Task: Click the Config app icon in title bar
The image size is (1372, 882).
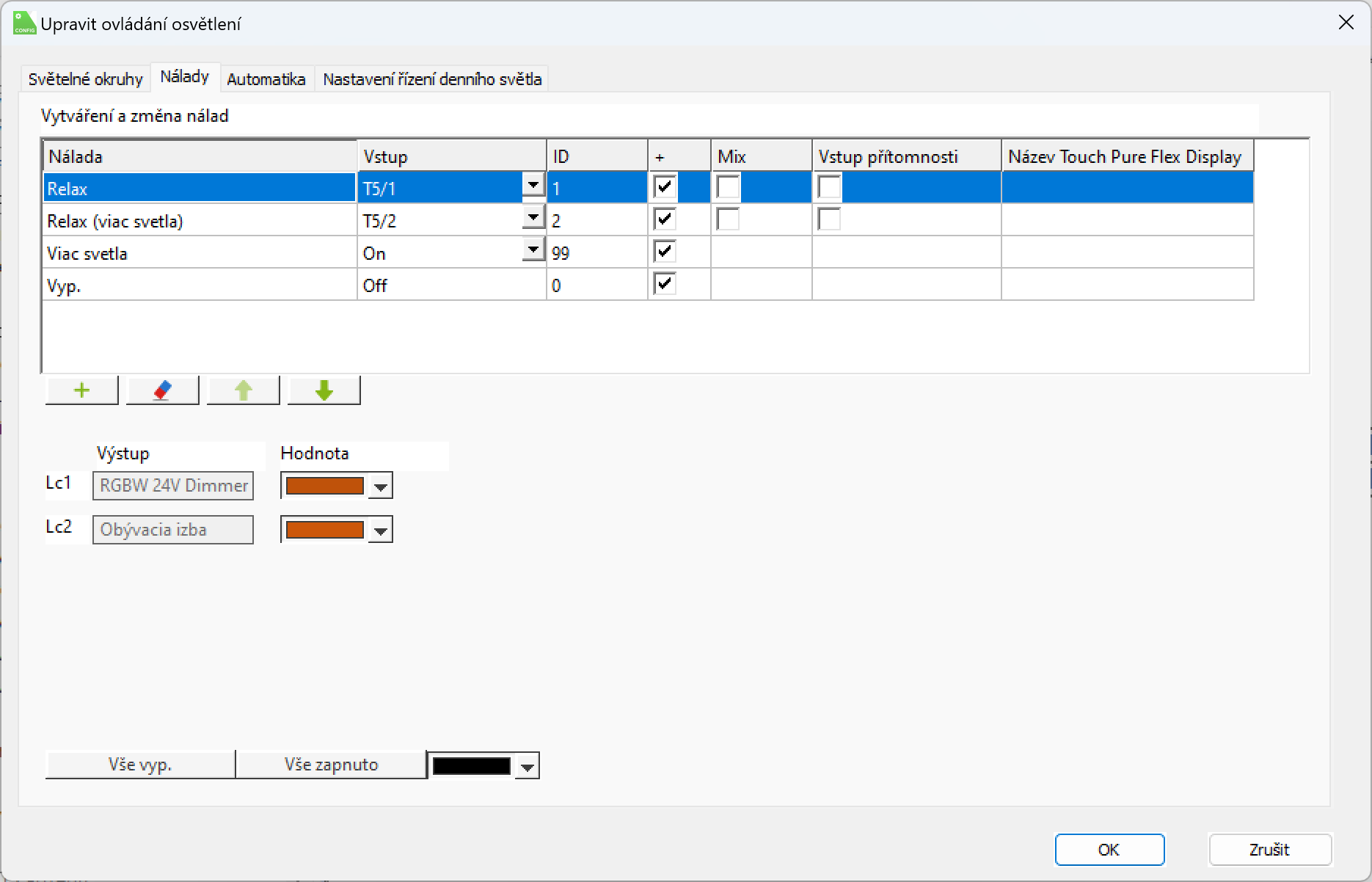Action: (x=24, y=23)
